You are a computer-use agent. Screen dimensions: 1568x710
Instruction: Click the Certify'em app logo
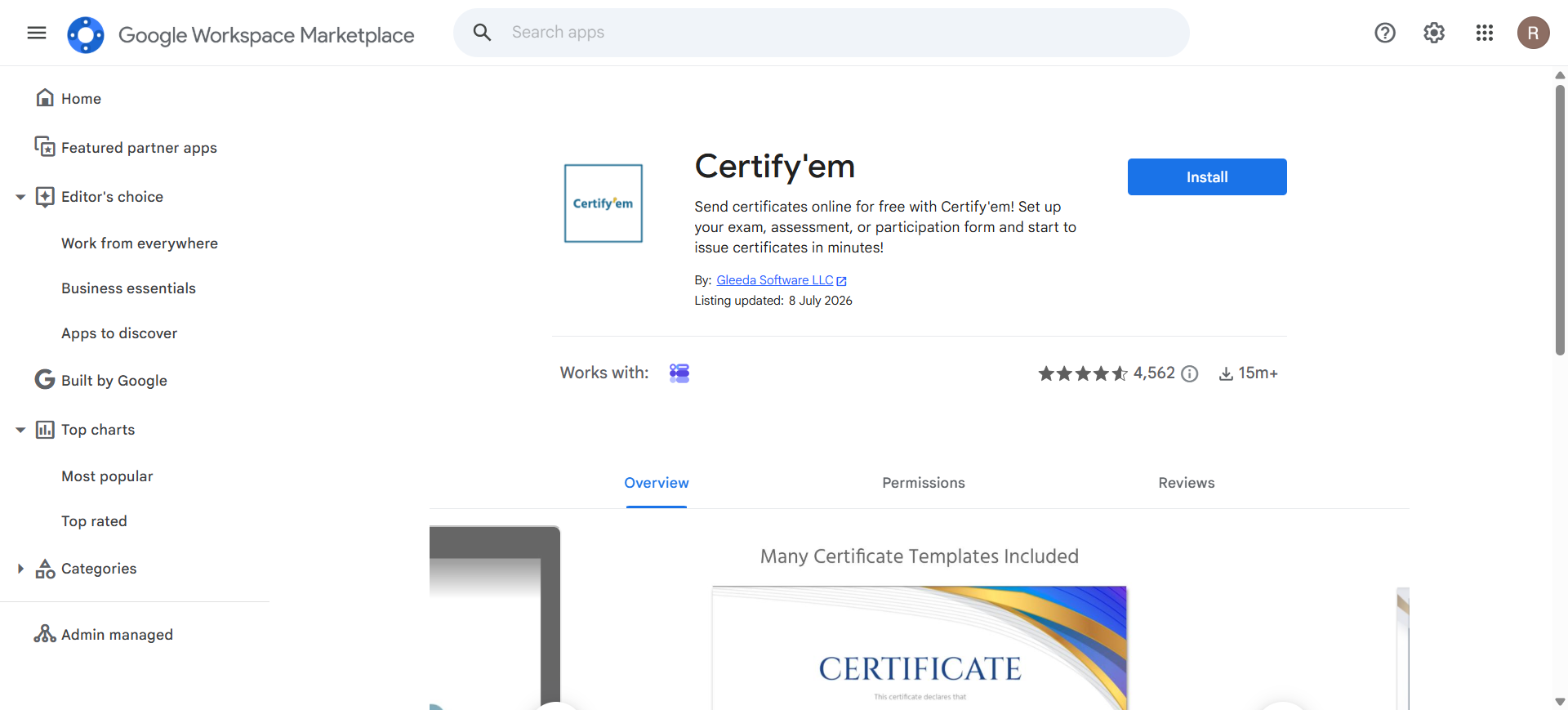tap(604, 203)
